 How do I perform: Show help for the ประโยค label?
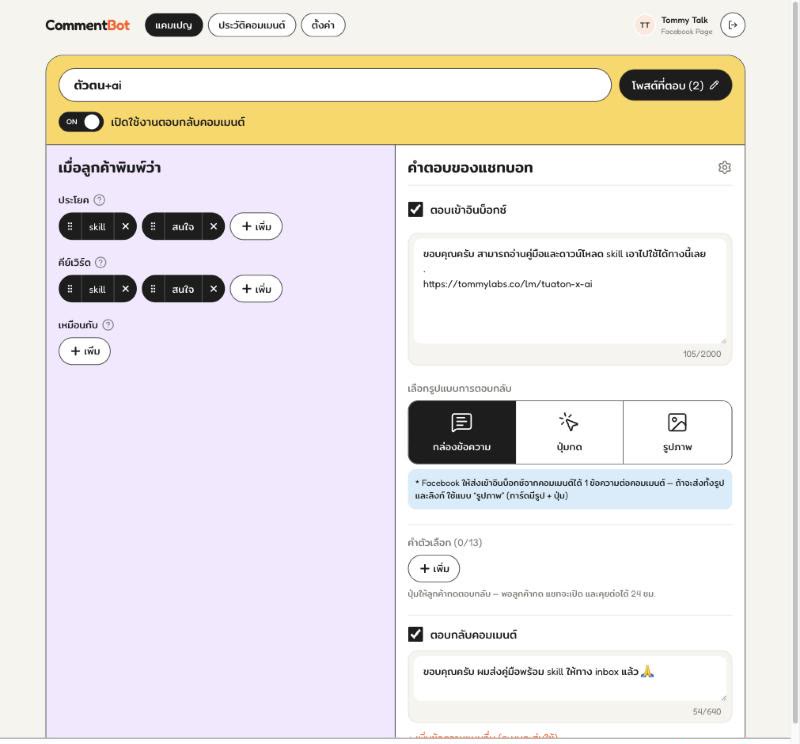click(99, 200)
